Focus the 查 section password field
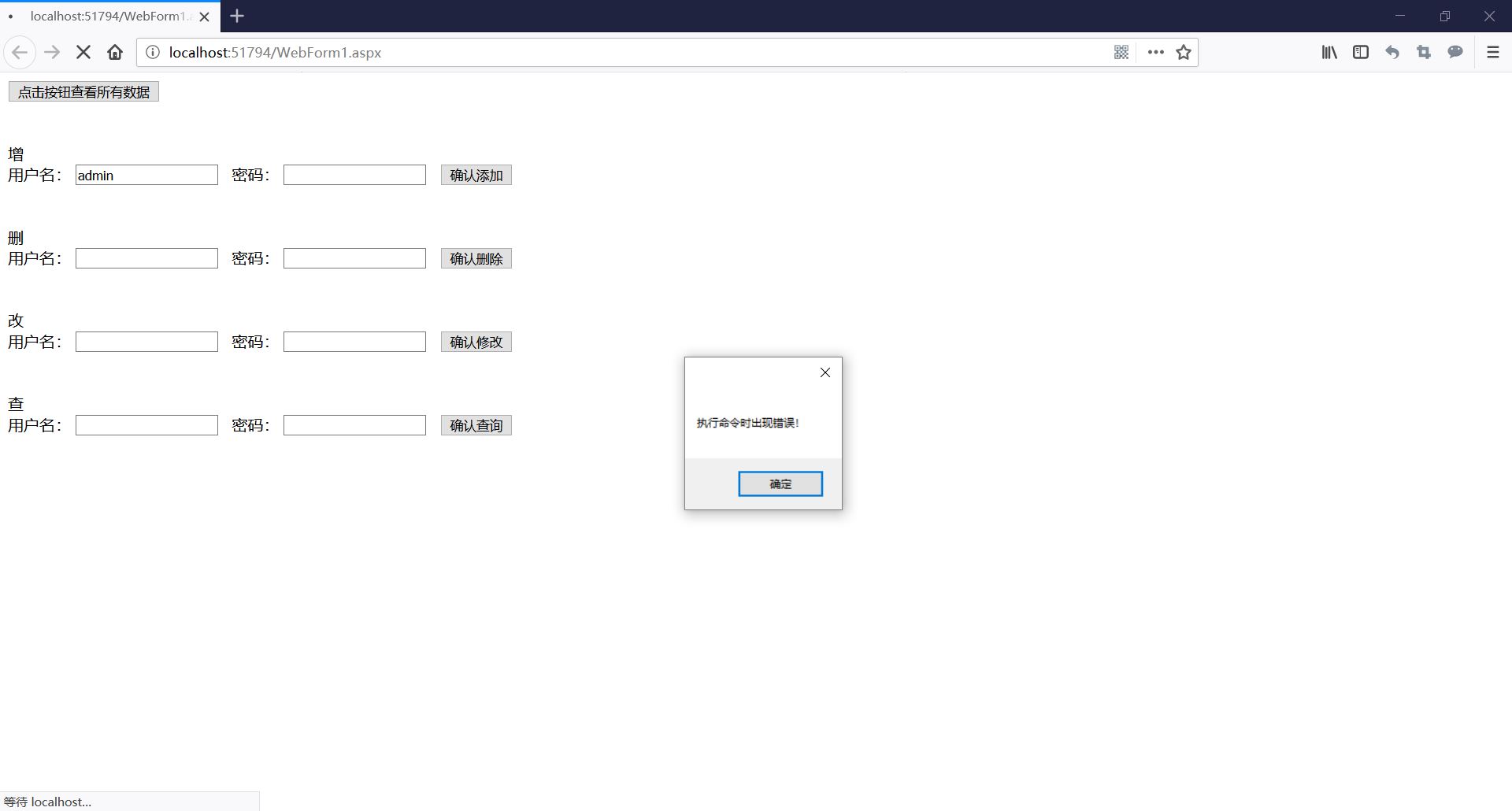Image resolution: width=1512 pixels, height=811 pixels. (x=354, y=425)
